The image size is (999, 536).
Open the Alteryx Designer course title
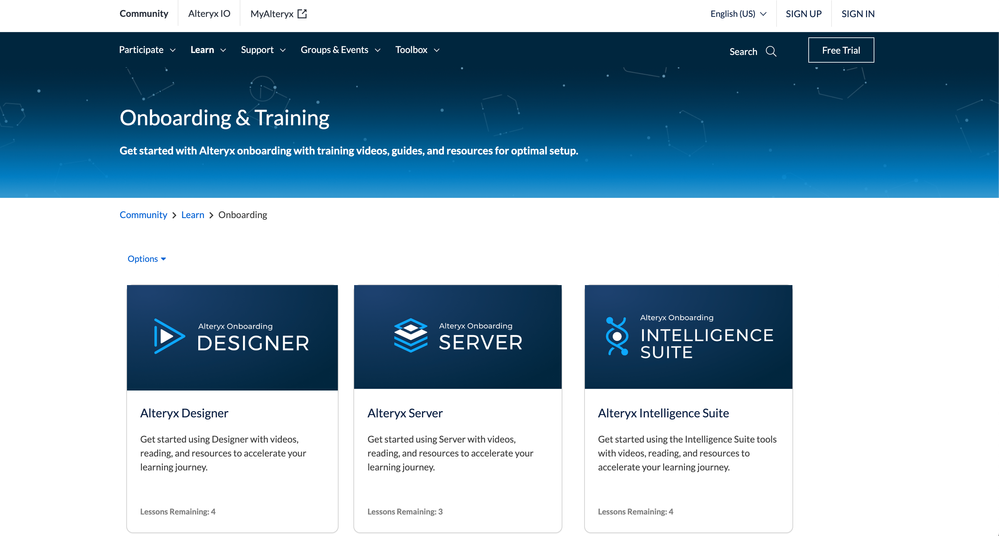(x=184, y=413)
